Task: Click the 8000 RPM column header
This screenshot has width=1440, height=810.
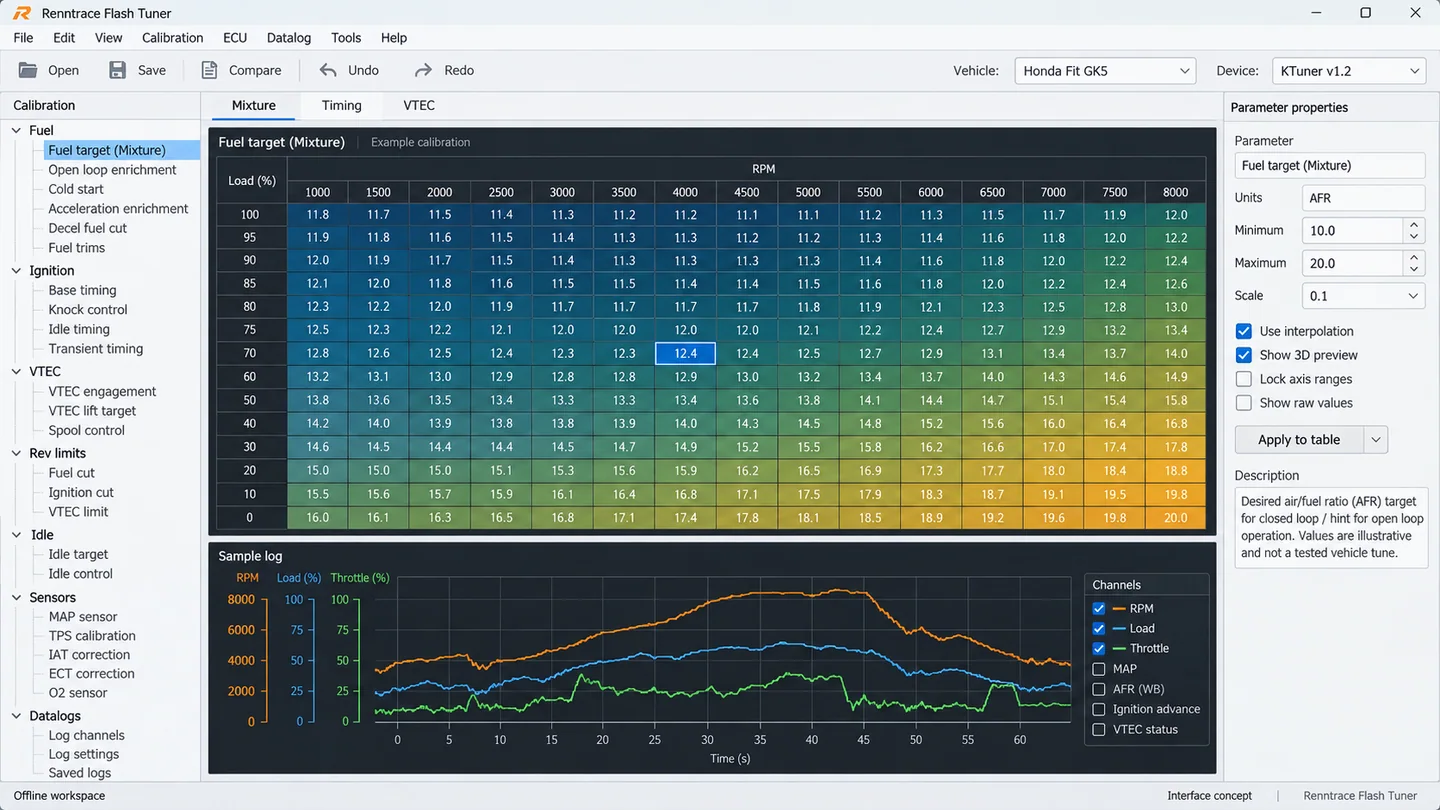Action: [1176, 192]
